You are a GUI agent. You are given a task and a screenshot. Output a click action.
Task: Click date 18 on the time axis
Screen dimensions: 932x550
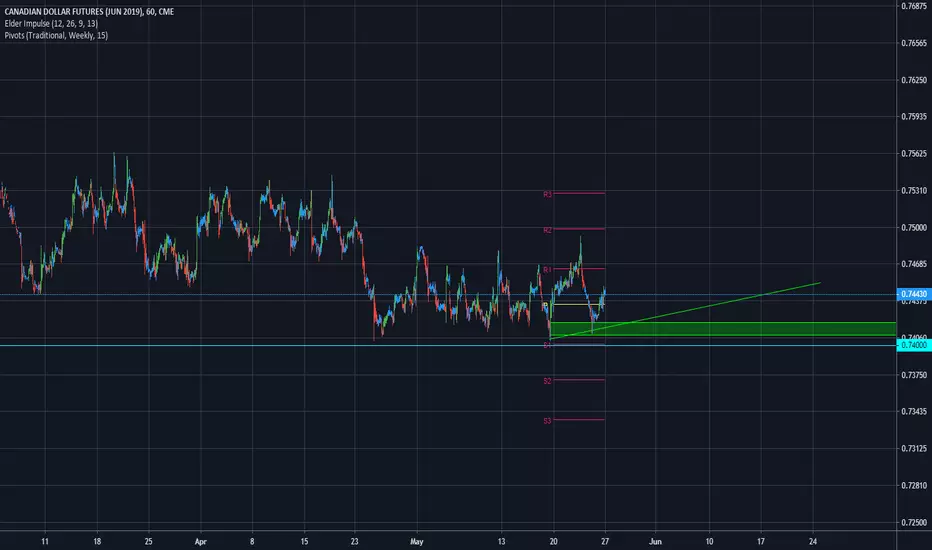97,542
